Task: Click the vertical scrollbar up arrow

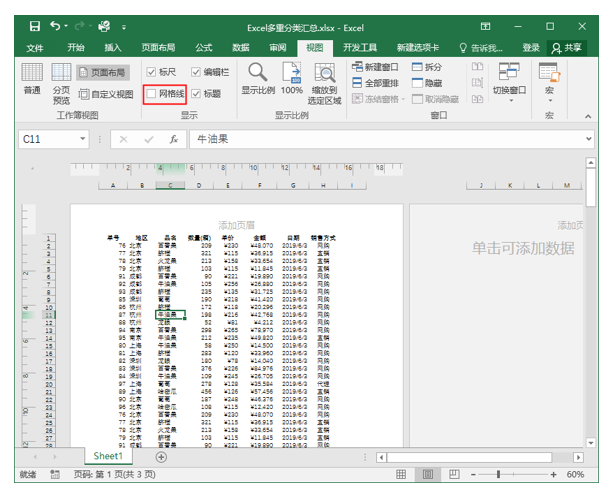Action: click(x=591, y=162)
